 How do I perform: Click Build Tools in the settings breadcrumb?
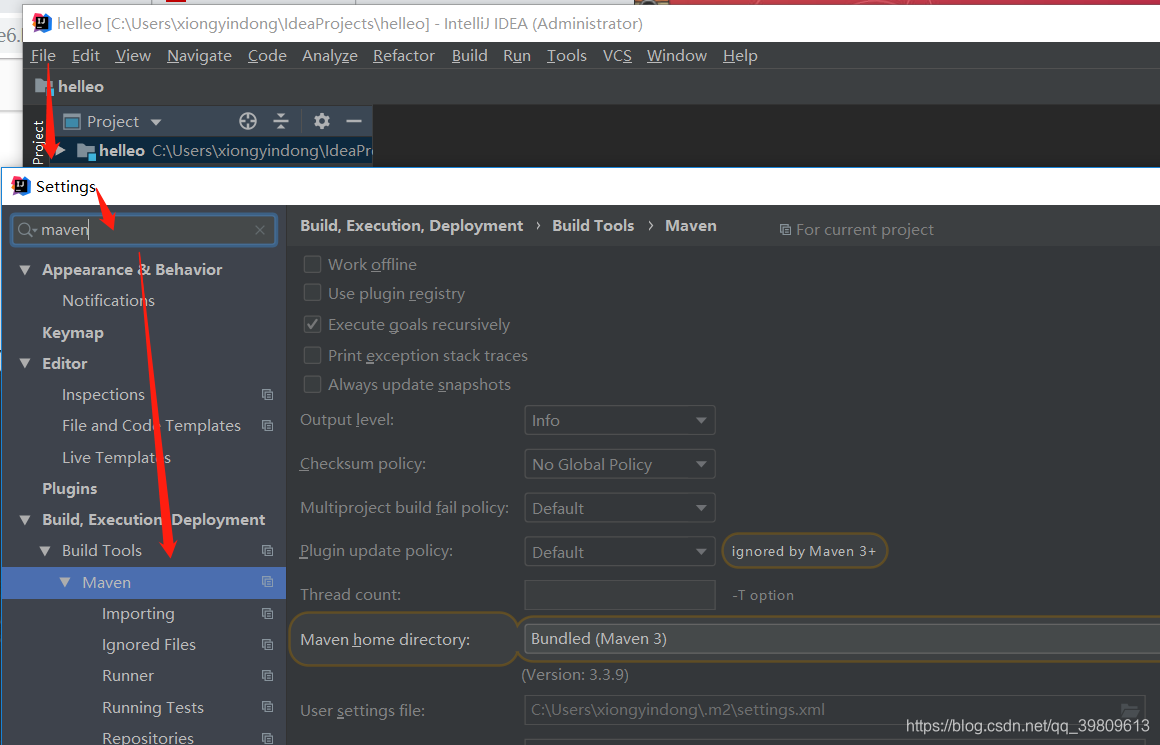point(593,226)
